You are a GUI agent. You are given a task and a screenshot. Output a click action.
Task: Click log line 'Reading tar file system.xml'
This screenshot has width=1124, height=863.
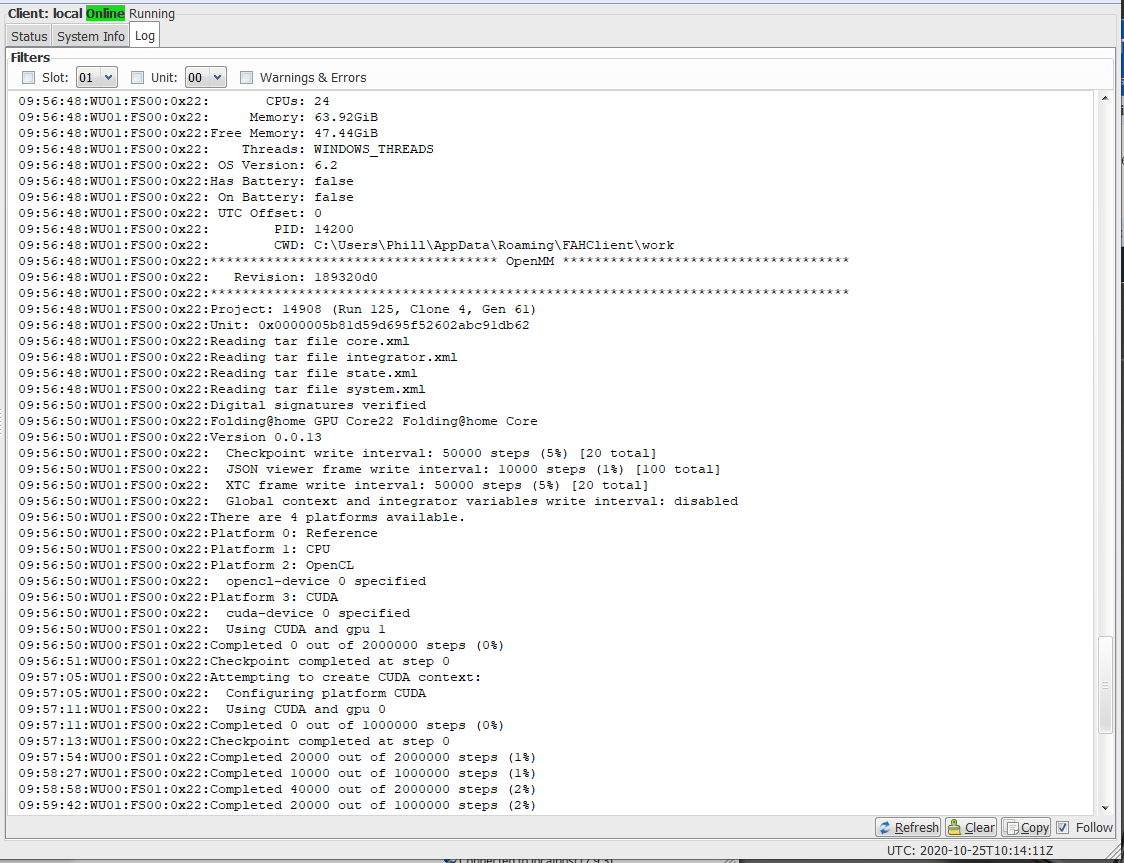tap(222, 389)
